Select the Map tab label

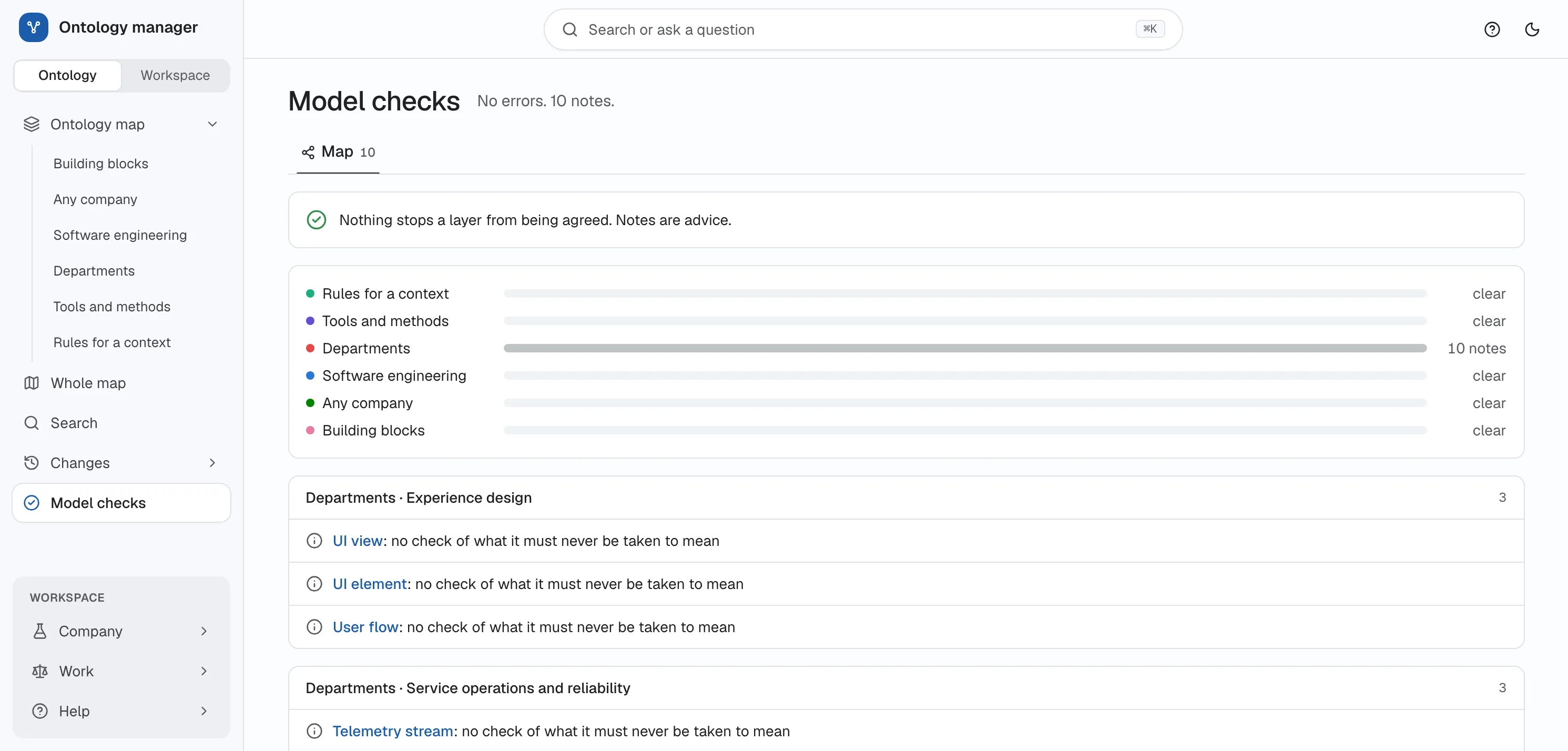tap(337, 151)
